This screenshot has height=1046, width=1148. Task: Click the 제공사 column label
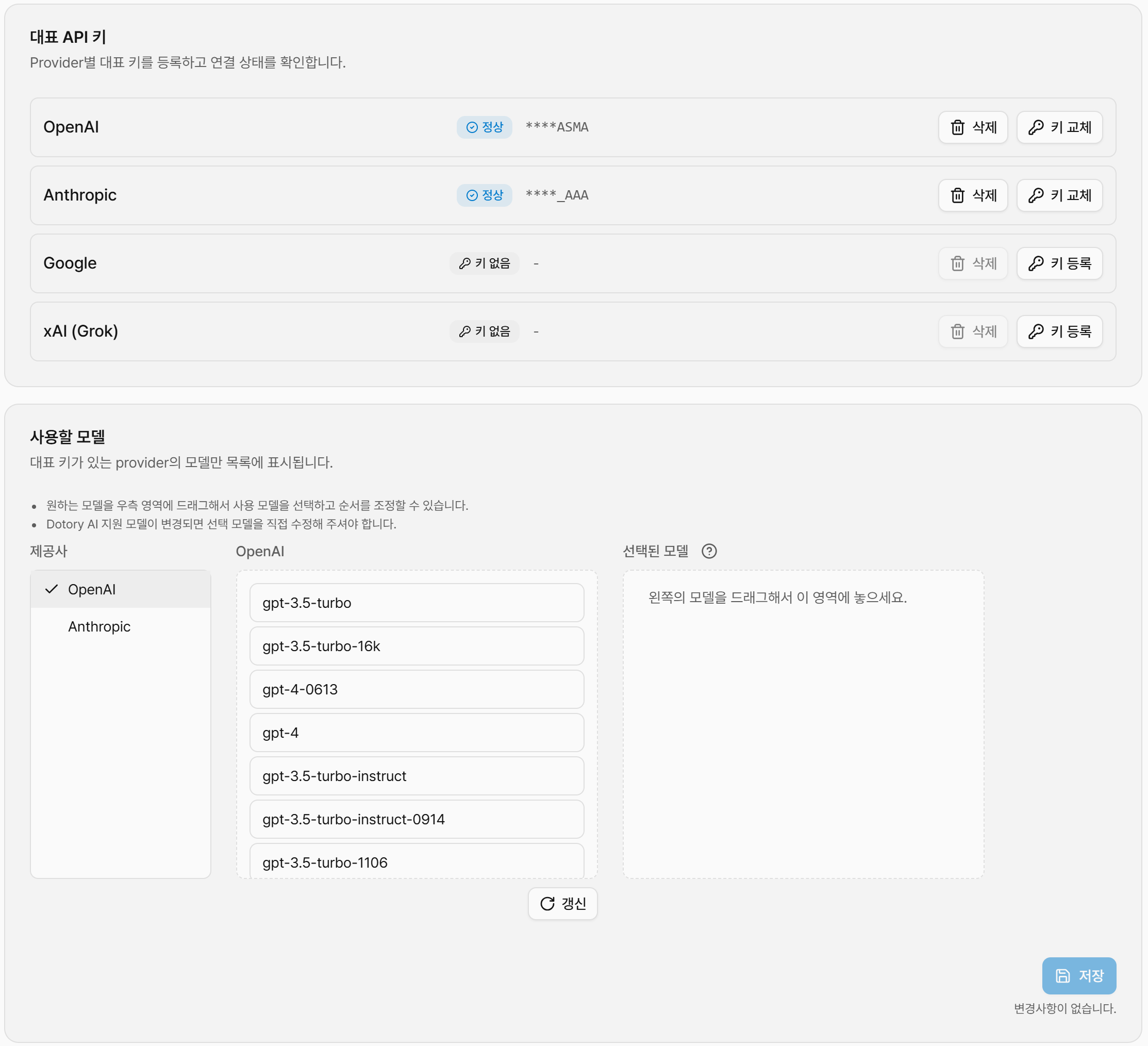tap(48, 551)
